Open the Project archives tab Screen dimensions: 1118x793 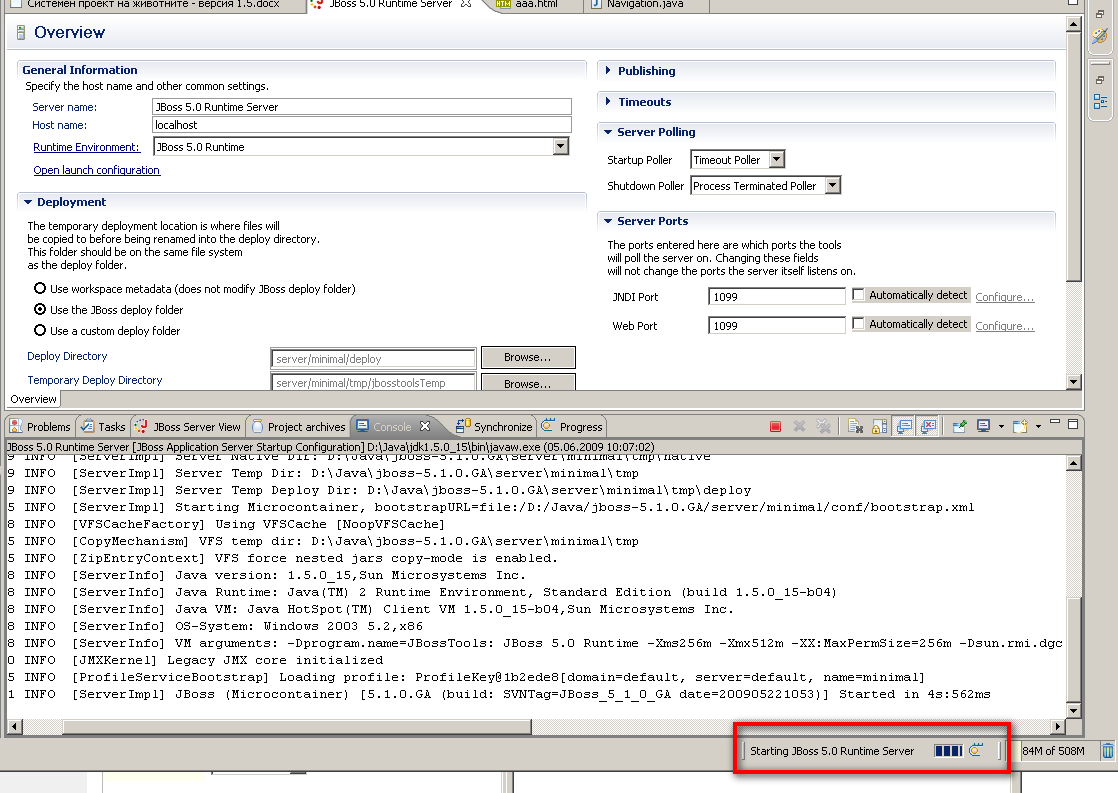click(299, 426)
